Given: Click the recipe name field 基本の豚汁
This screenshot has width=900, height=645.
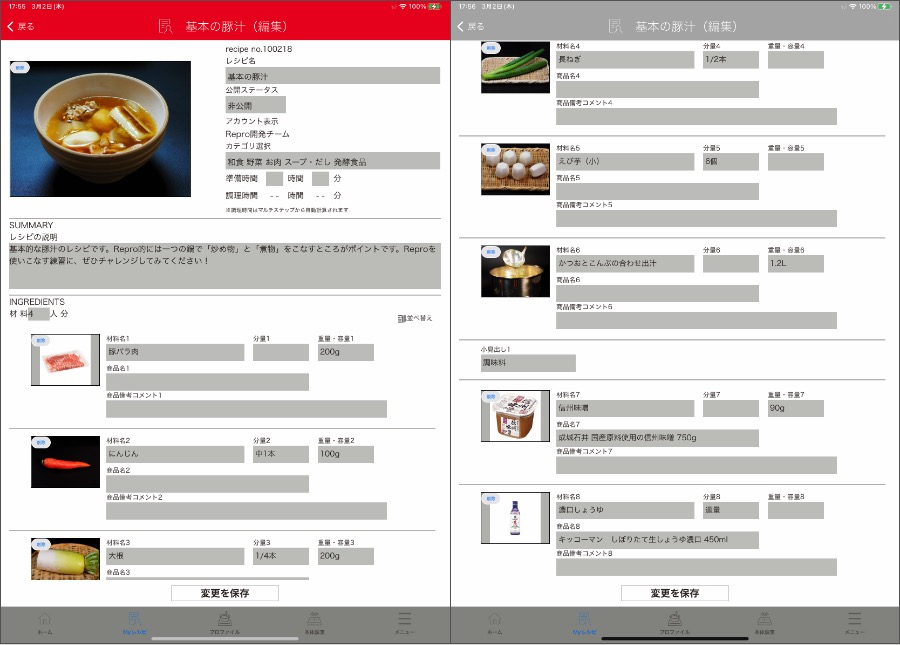Looking at the screenshot, I should (332, 76).
